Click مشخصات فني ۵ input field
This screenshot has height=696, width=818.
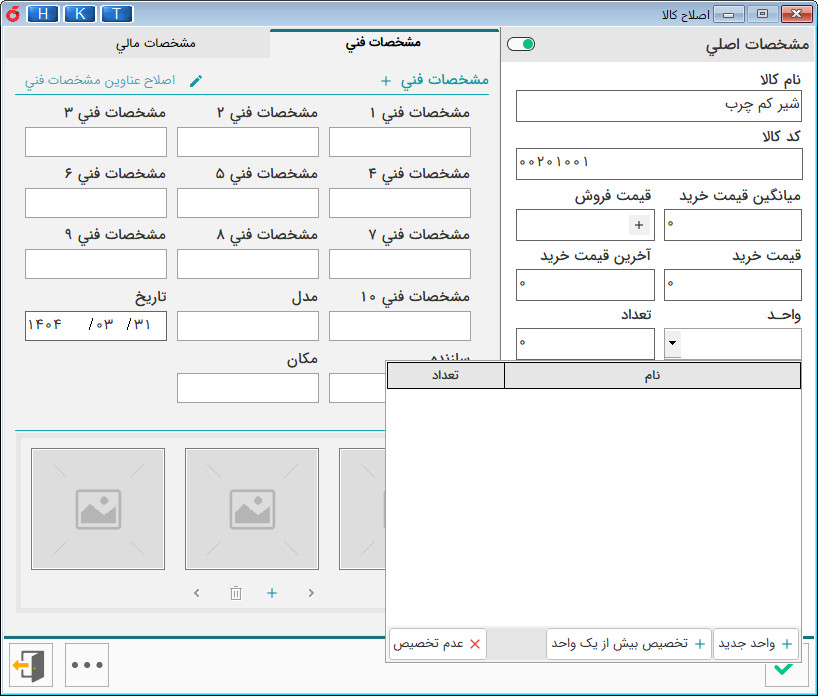click(x=248, y=203)
